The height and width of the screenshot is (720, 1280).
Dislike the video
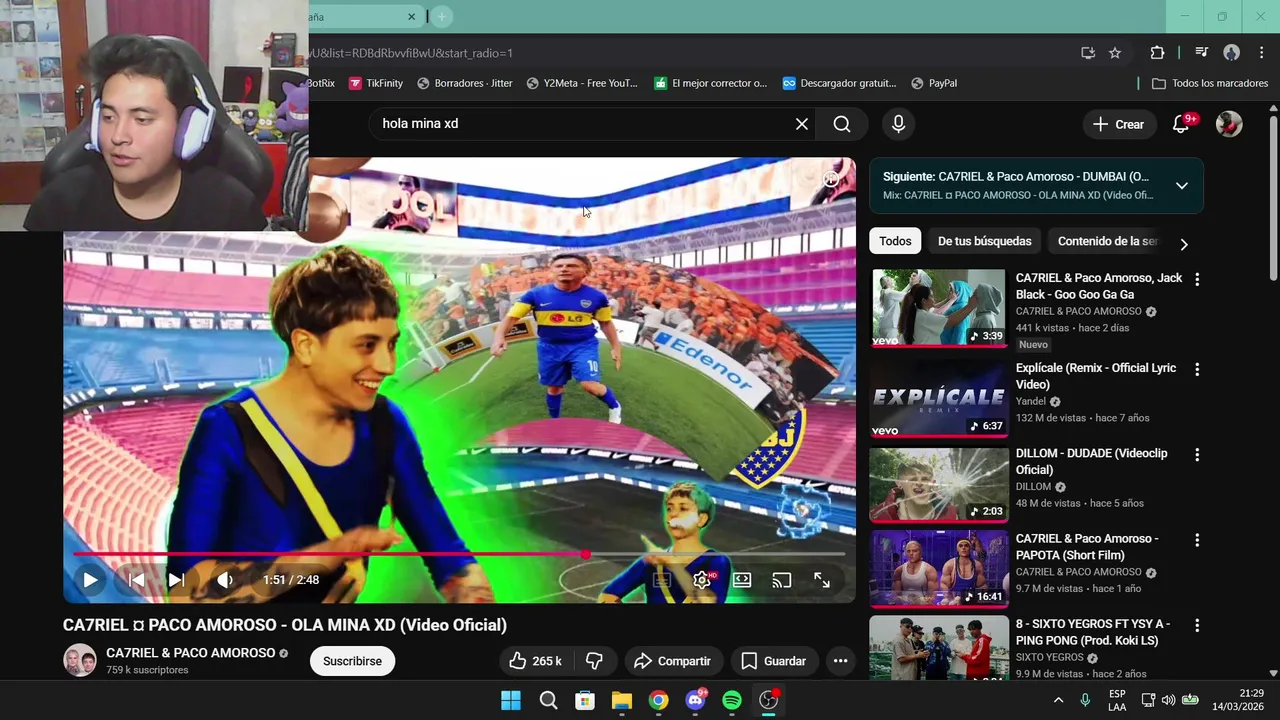click(595, 661)
